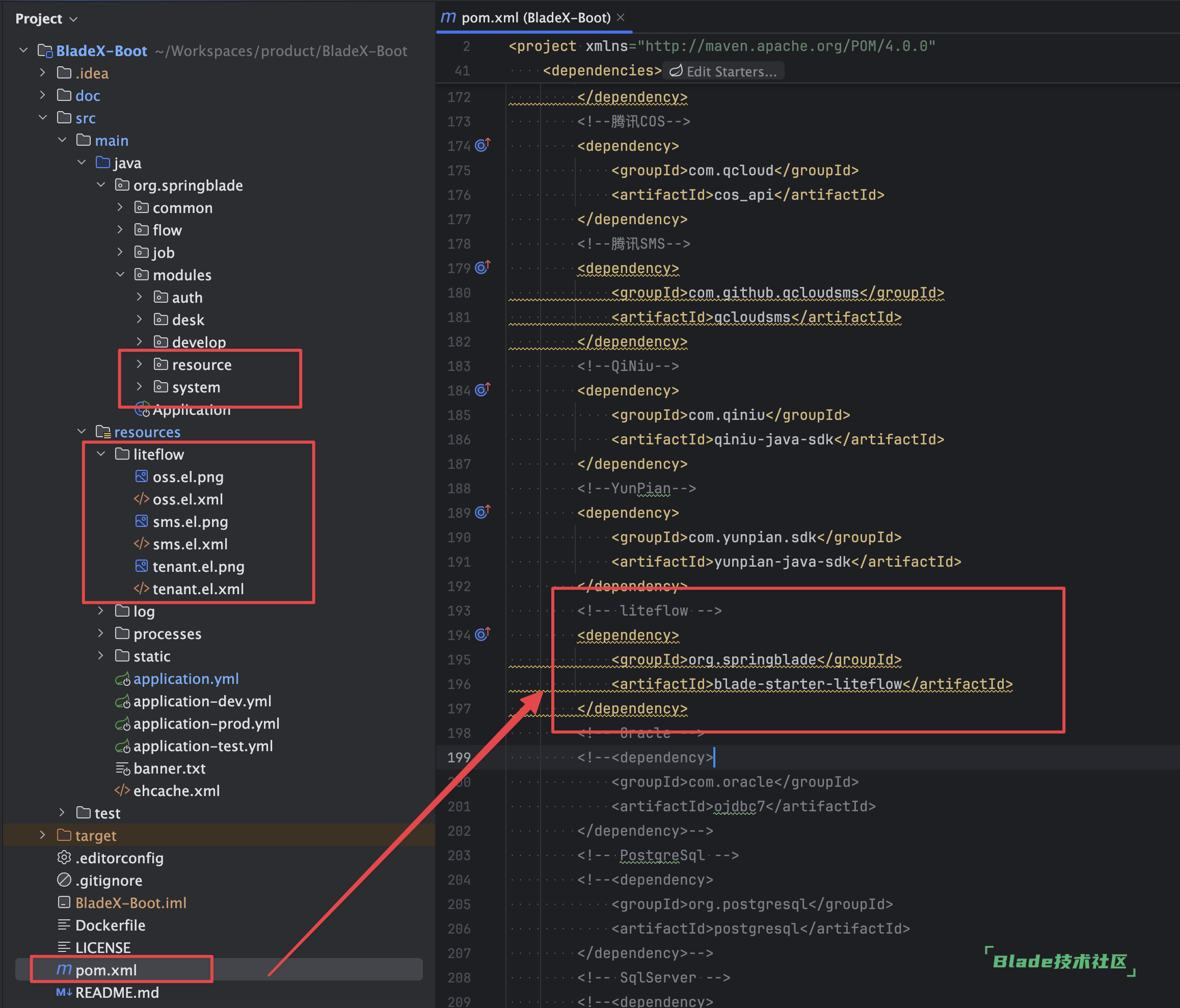Click gutter dependency icon on line 194

(x=482, y=634)
